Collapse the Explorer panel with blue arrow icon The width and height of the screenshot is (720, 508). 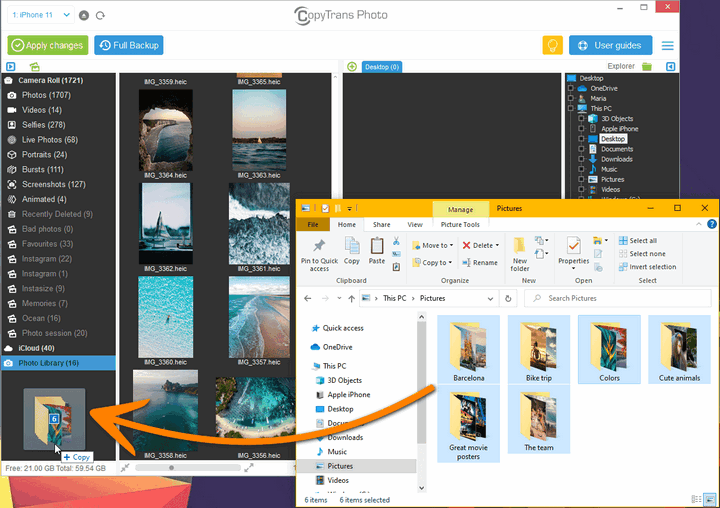pos(670,67)
